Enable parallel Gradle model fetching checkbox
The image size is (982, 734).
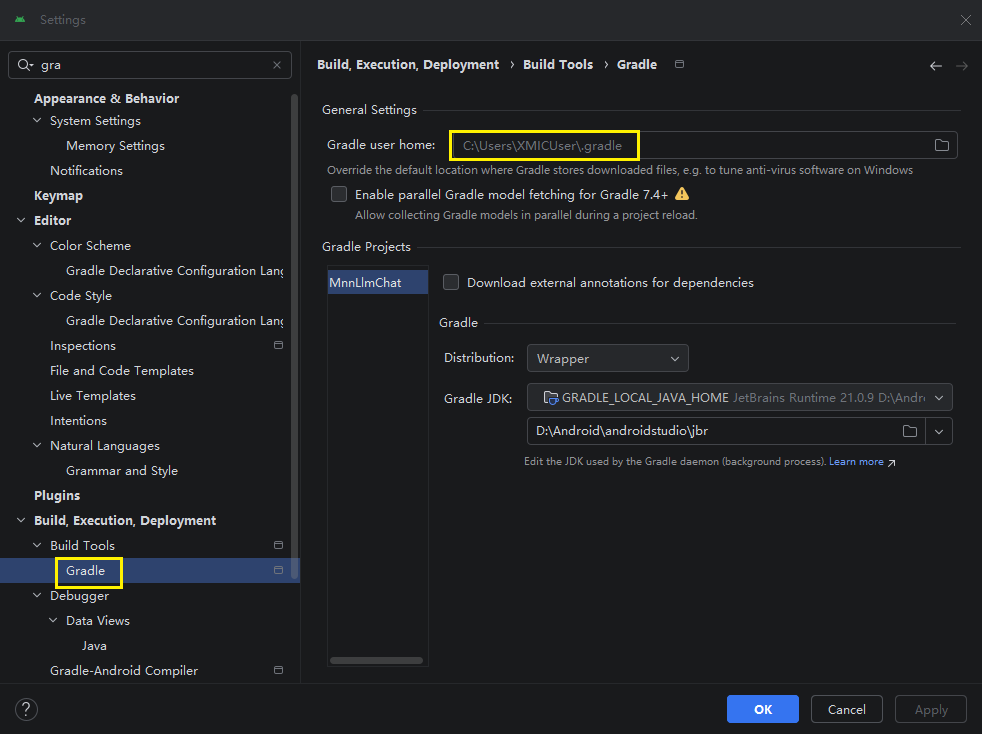(339, 194)
